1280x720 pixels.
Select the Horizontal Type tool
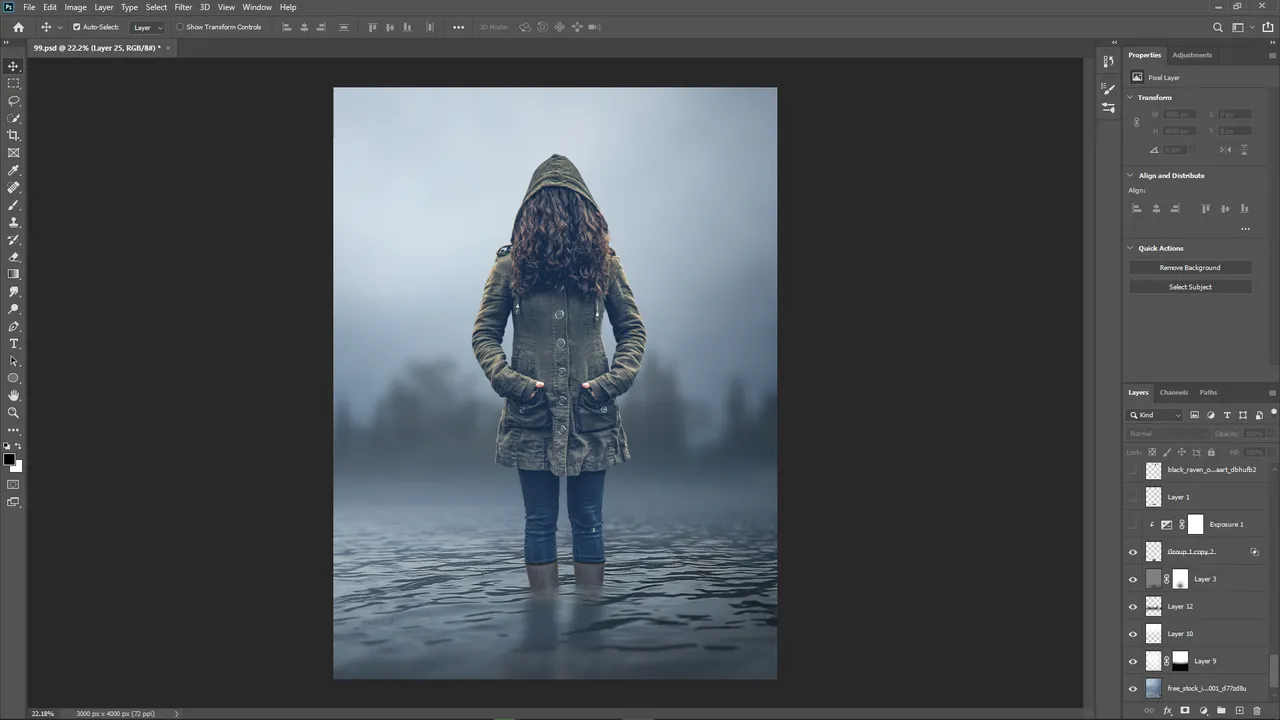tap(13, 343)
